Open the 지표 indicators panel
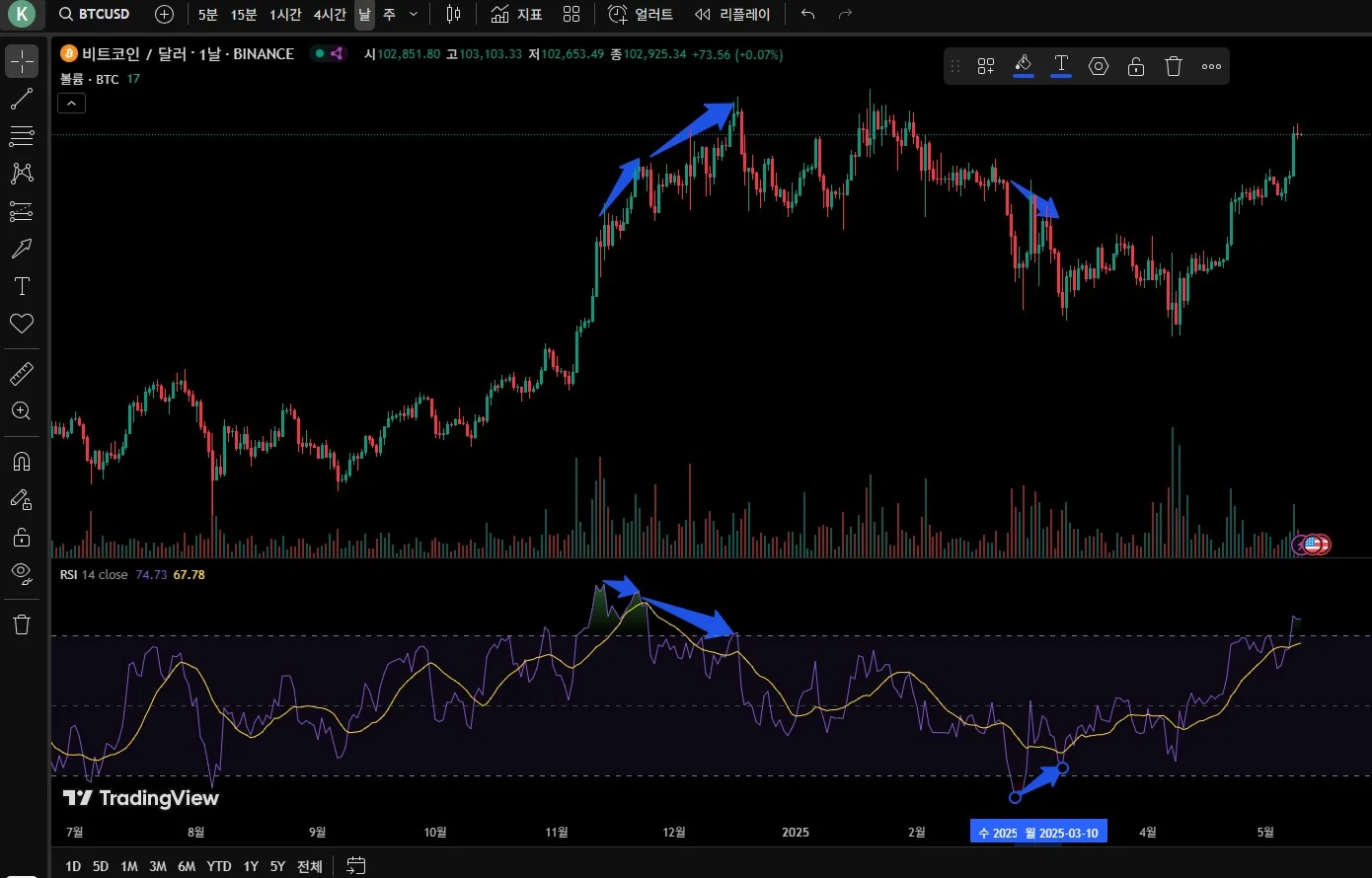This screenshot has height=878, width=1372. [x=517, y=15]
